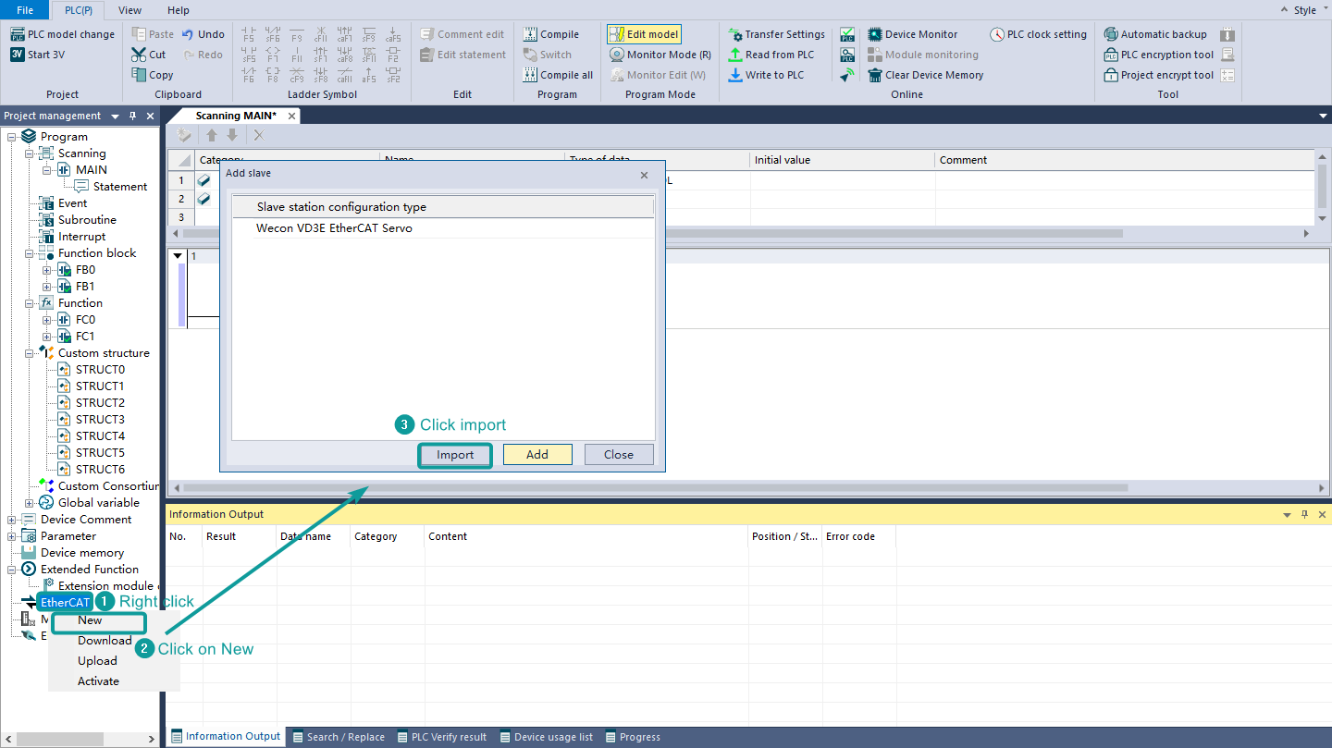Select Download from the context menu
The image size is (1332, 748).
[x=105, y=641]
